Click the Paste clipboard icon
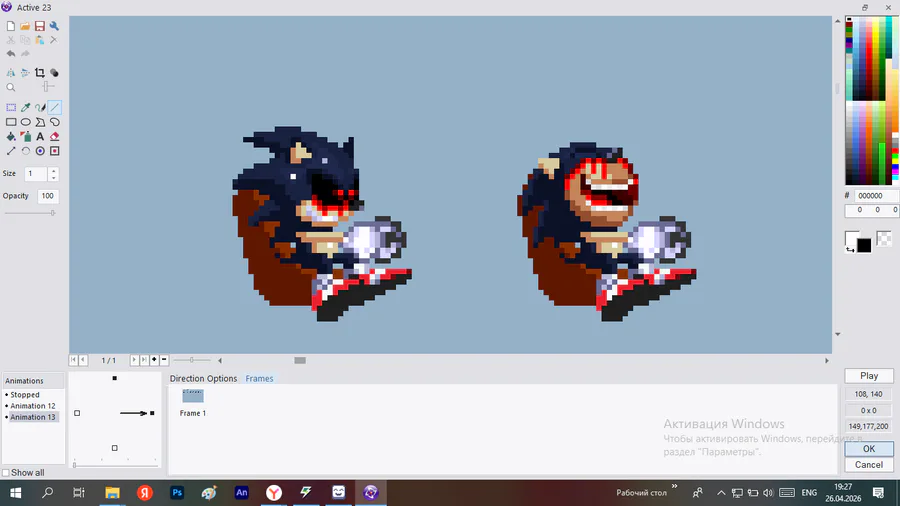Screen dimensions: 900x506 pyautogui.click(x=40, y=40)
